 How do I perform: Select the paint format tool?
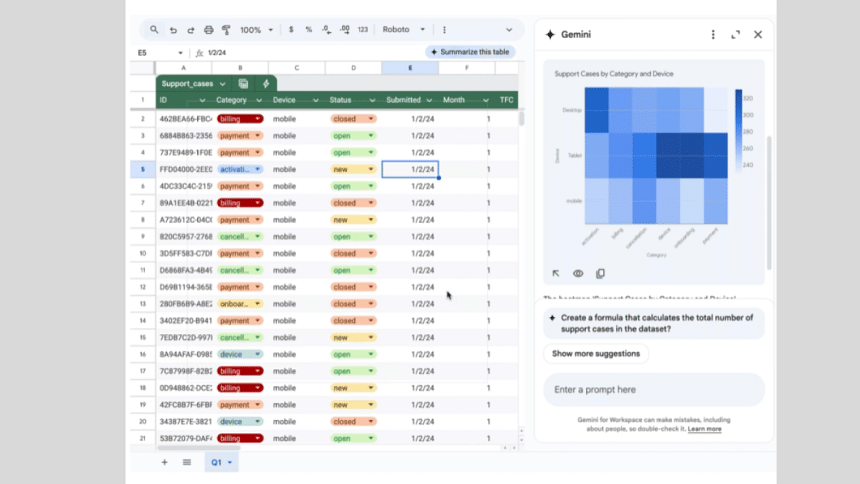pos(226,30)
